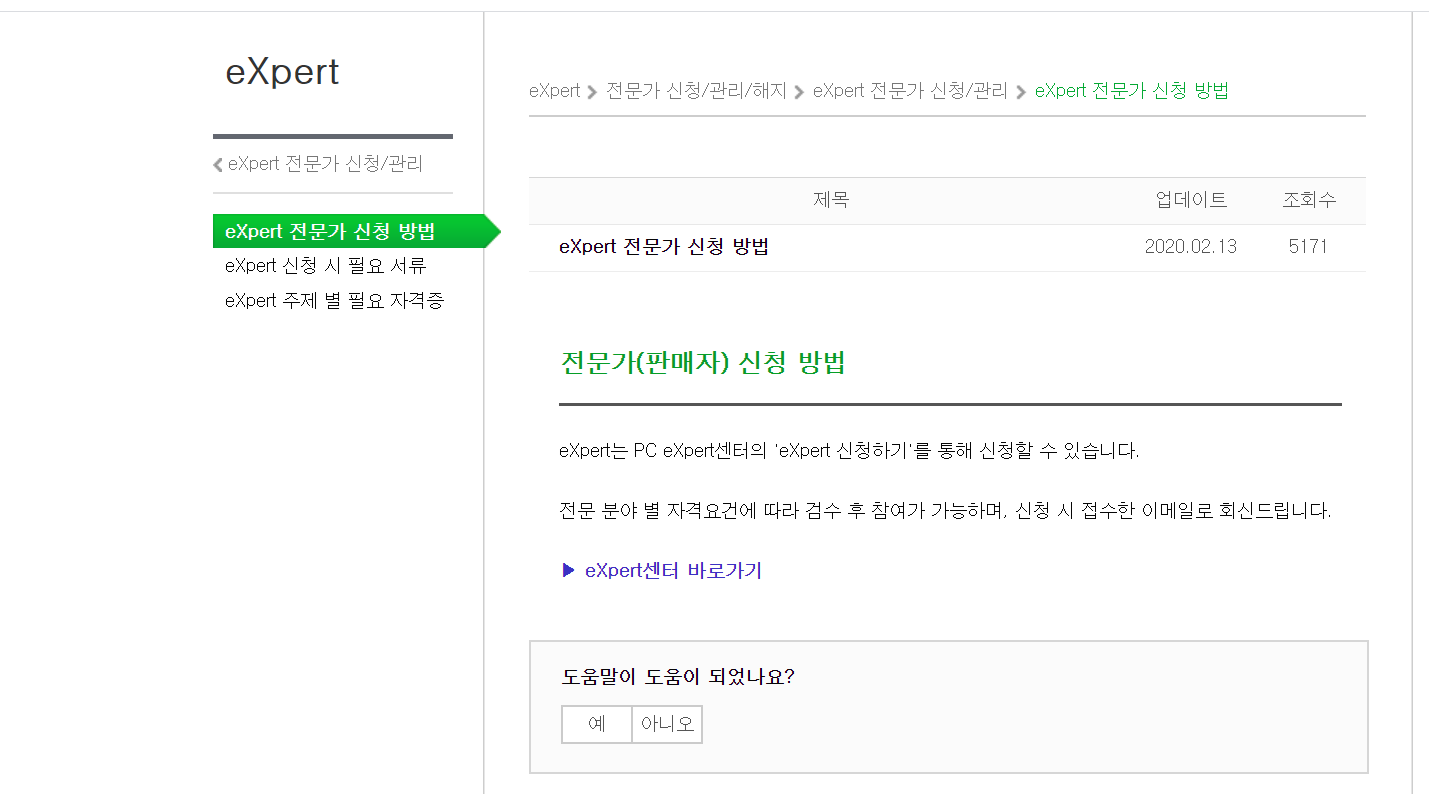Click heading '전문가(판매자) 신청 방법'

(704, 363)
